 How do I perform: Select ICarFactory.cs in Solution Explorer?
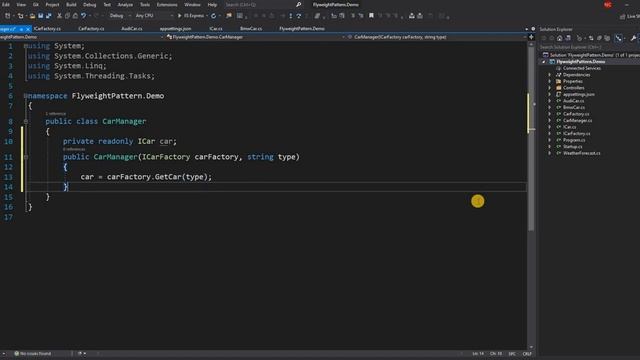(x=576, y=133)
